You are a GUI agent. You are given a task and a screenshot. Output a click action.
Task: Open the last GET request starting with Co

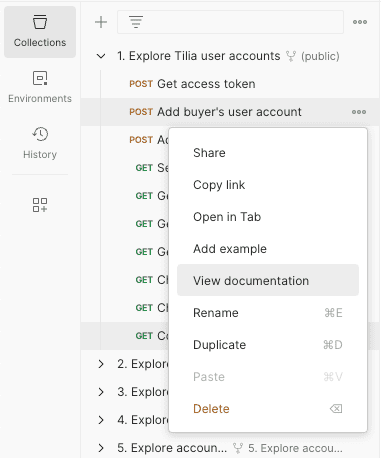(x=152, y=336)
